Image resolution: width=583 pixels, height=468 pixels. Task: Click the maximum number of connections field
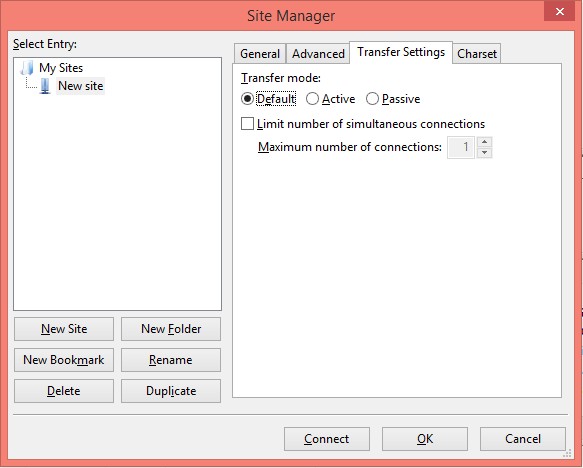[x=461, y=148]
